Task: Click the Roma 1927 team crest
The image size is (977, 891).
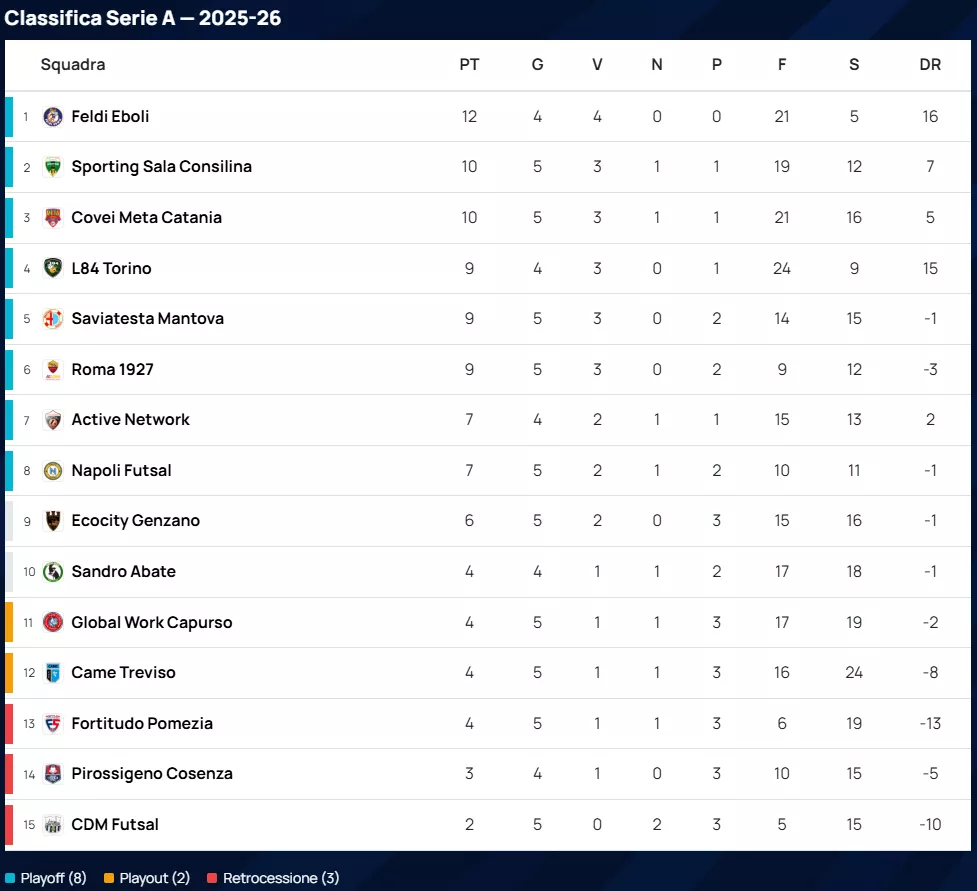Action: (53, 370)
